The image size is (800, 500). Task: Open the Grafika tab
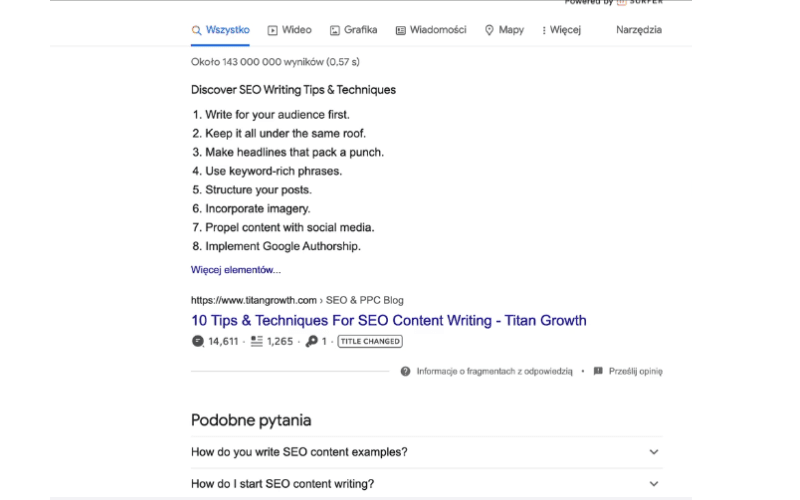pyautogui.click(x=353, y=30)
